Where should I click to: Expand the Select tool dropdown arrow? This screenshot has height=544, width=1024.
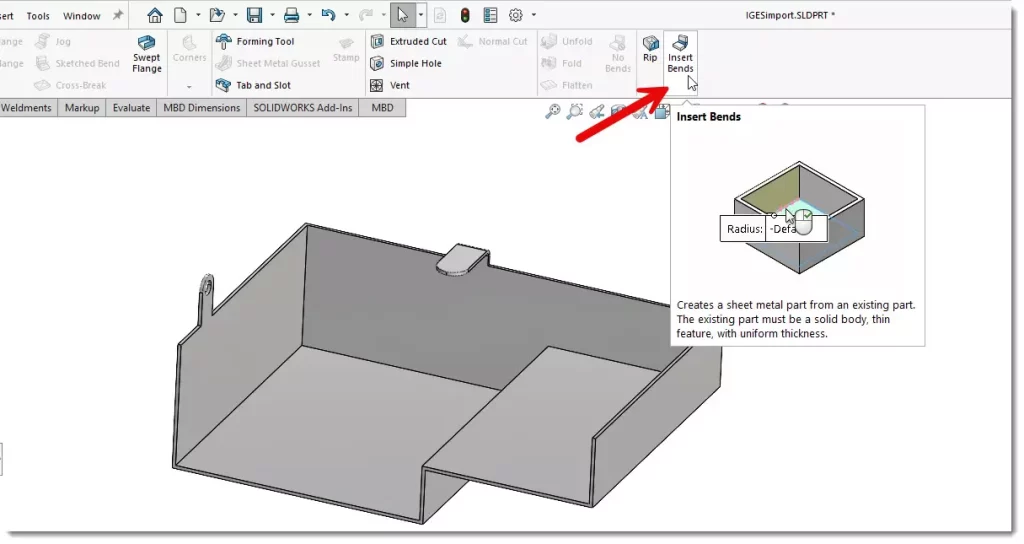coord(421,15)
